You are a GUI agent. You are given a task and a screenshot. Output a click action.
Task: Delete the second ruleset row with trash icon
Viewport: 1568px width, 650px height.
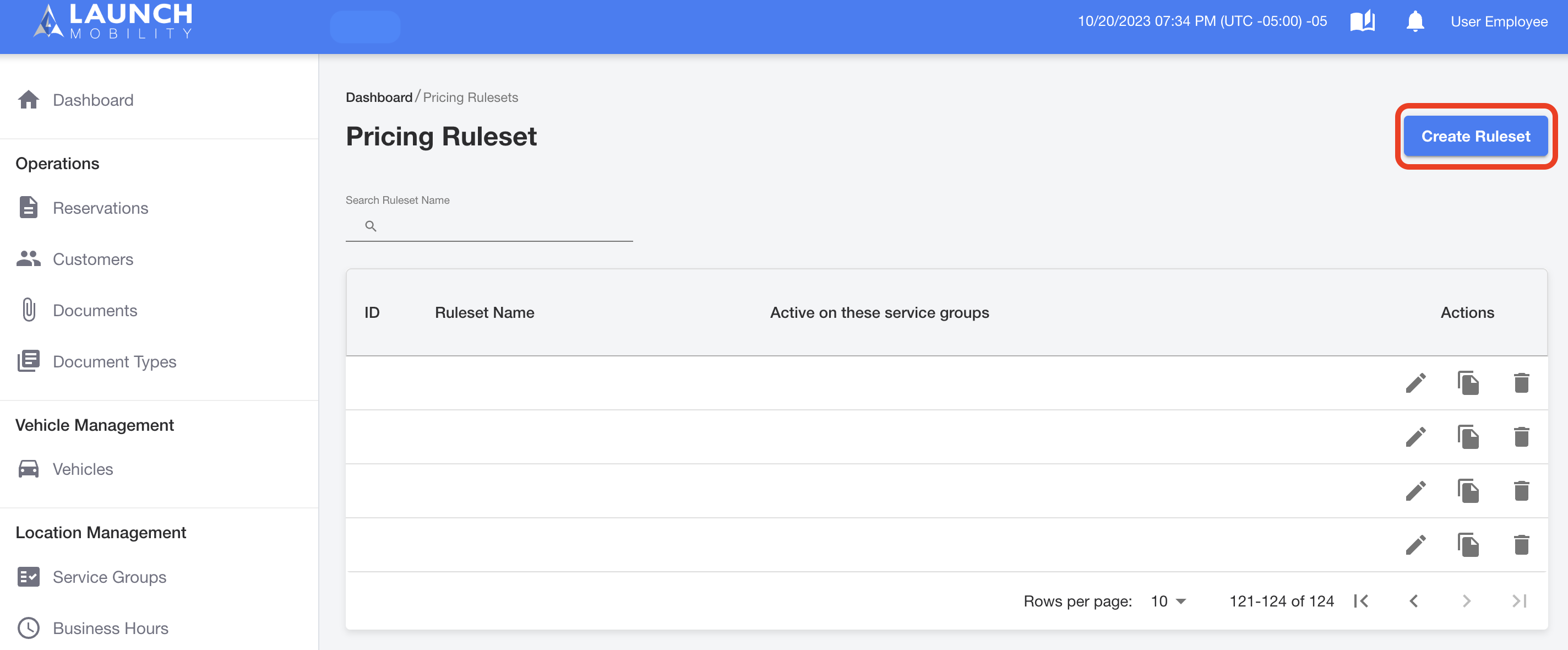1521,436
